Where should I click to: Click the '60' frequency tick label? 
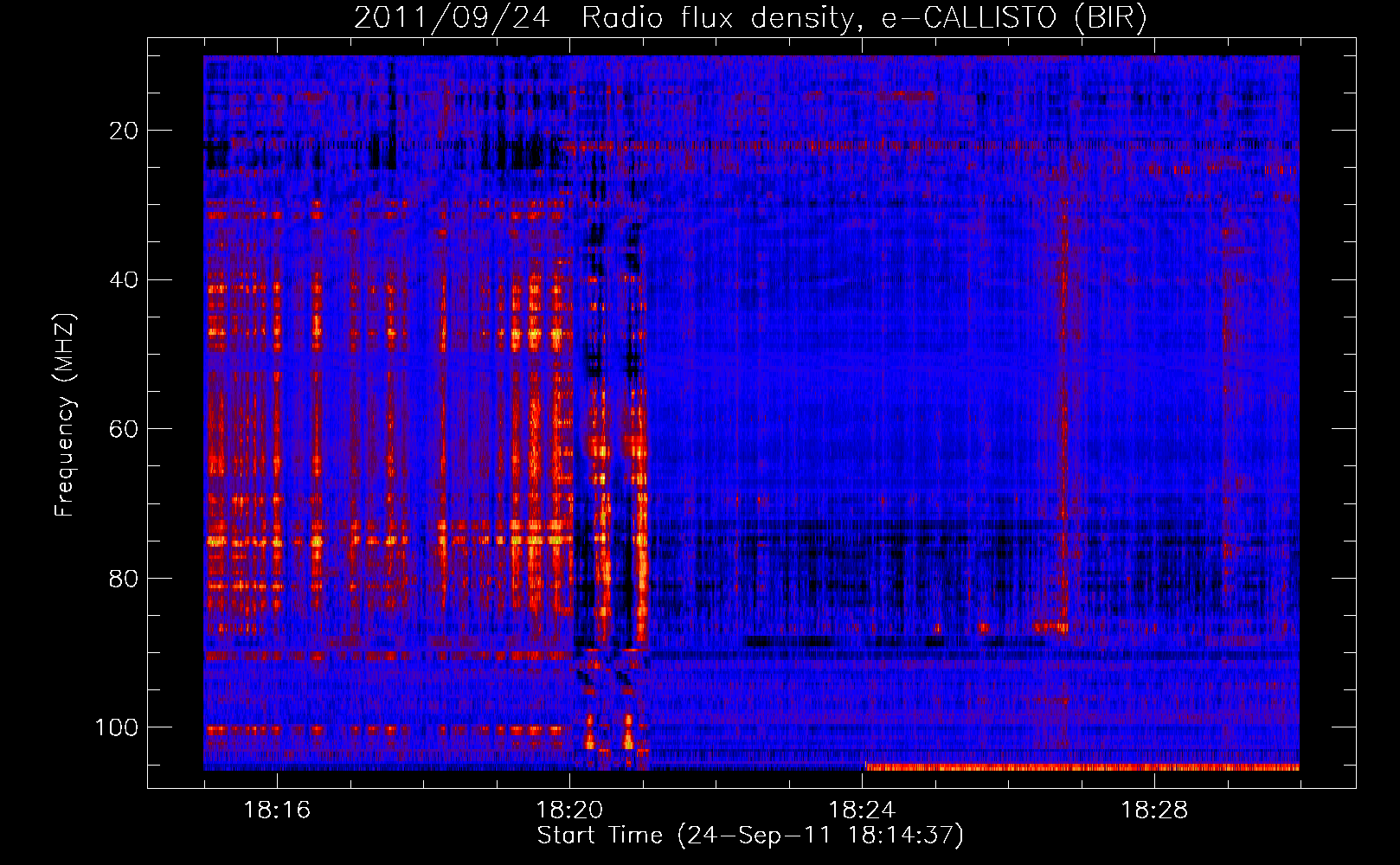124,429
